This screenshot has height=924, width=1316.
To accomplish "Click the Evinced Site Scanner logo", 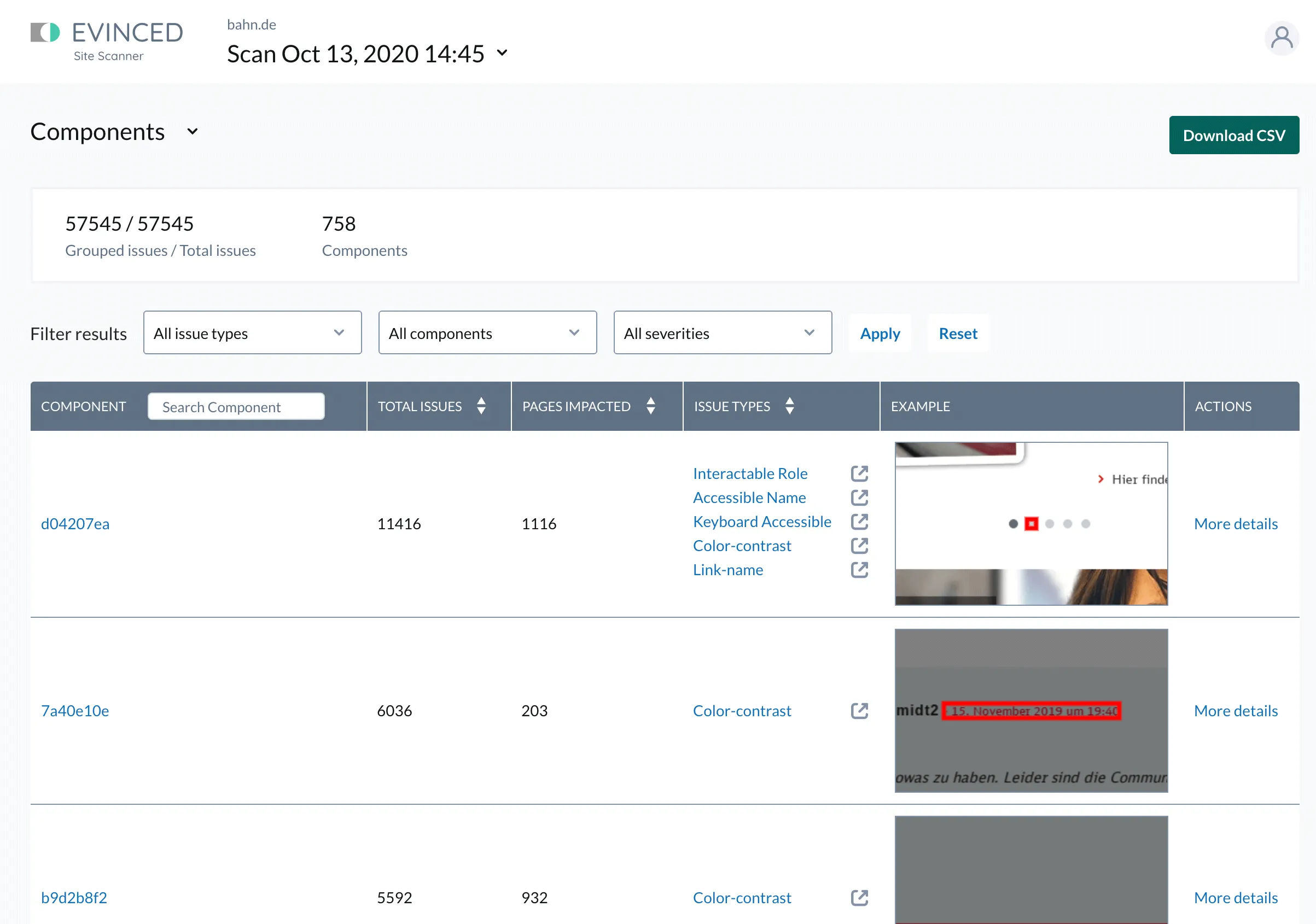I will 107,40.
